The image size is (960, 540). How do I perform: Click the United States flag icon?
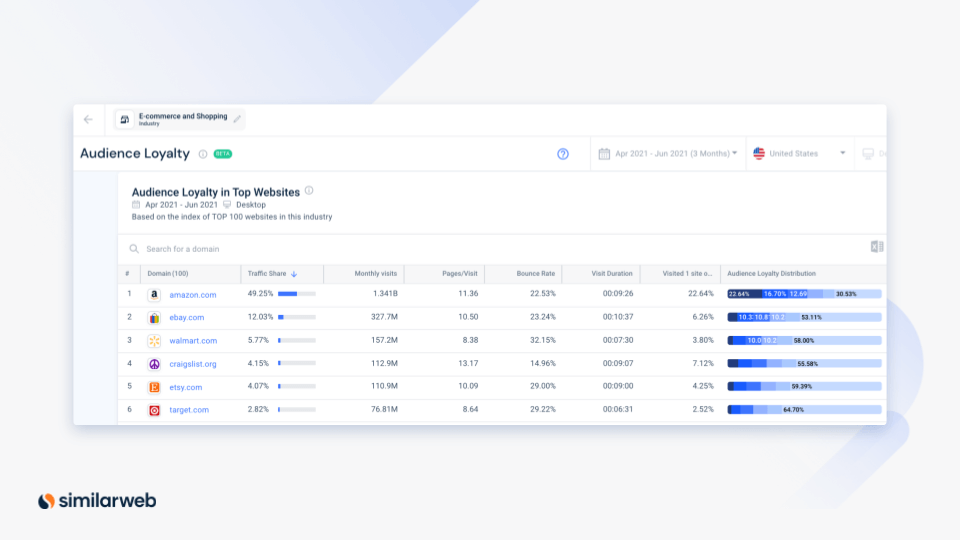point(759,154)
